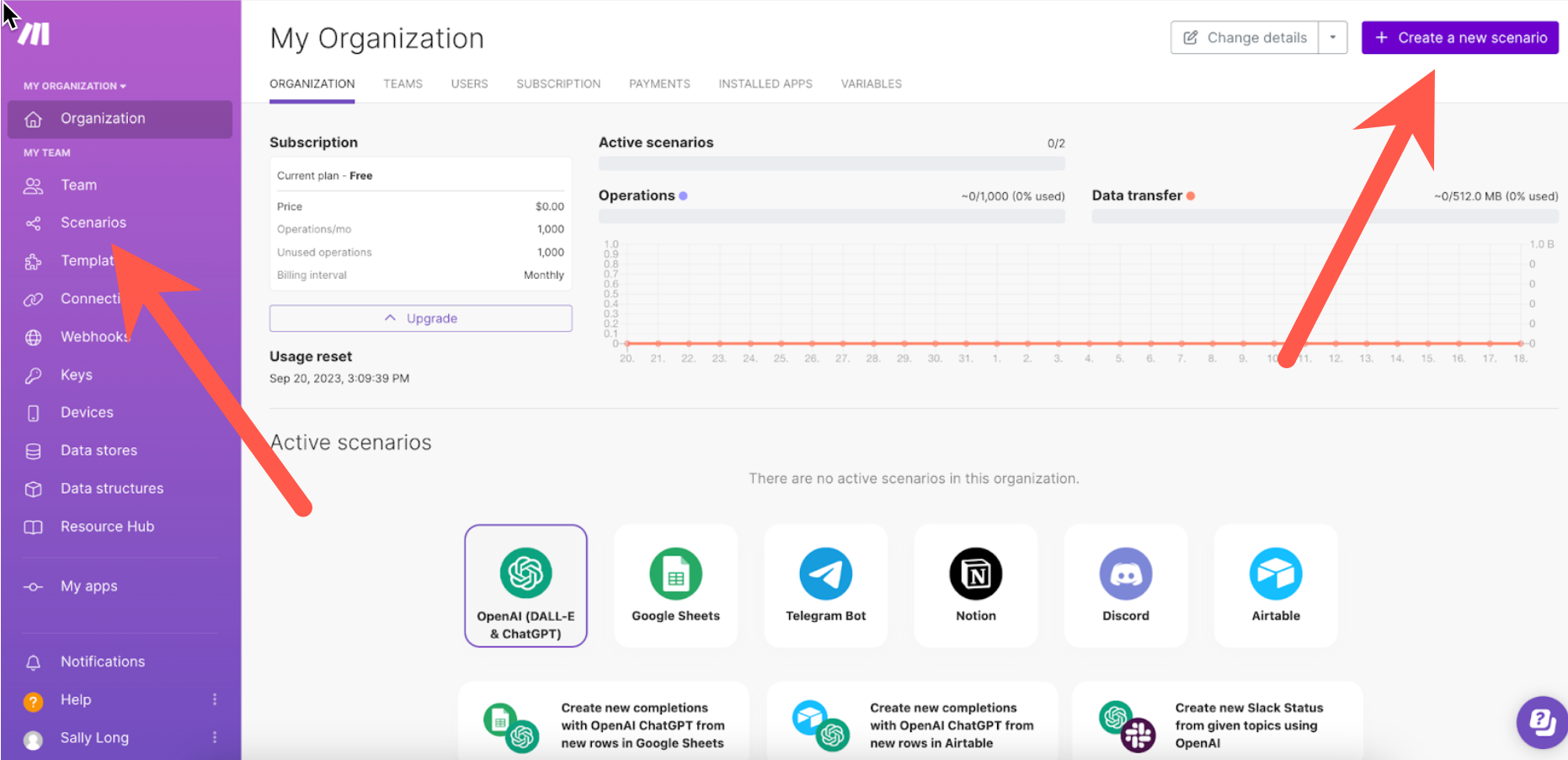The image size is (1568, 760).
Task: Open the Change details dropdown arrow
Action: (1333, 38)
